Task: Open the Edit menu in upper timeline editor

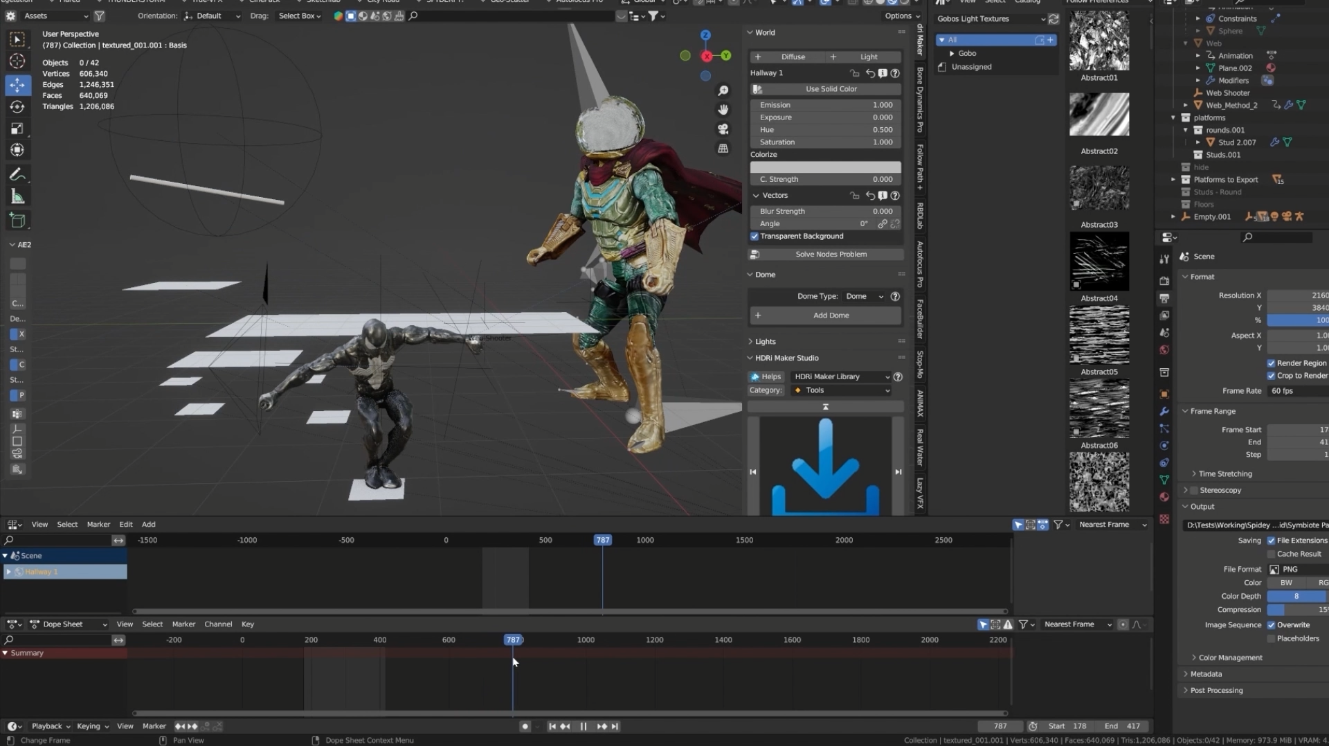Action: pyautogui.click(x=126, y=524)
